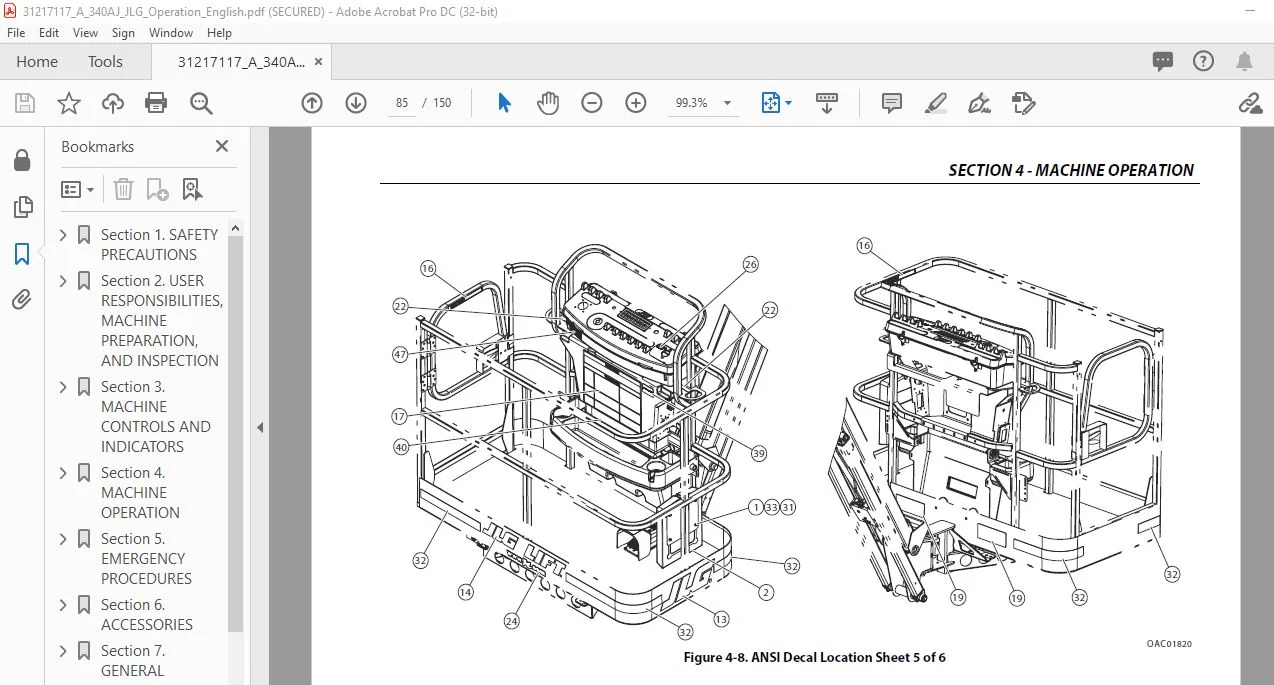Go to the previous page using the up arrow
The image size is (1274, 685).
(x=312, y=103)
